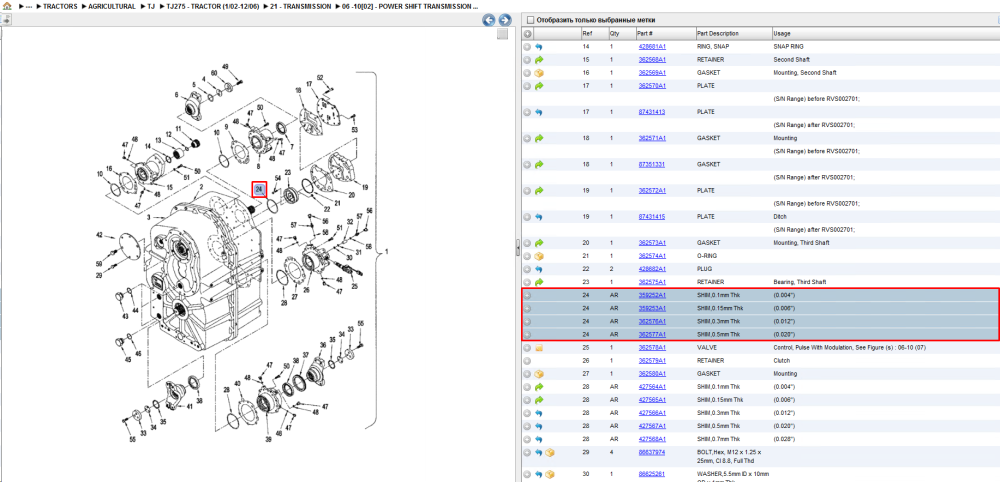This screenshot has height=482, width=1000.
Task: Open part number link 87351331
Action: pyautogui.click(x=651, y=164)
